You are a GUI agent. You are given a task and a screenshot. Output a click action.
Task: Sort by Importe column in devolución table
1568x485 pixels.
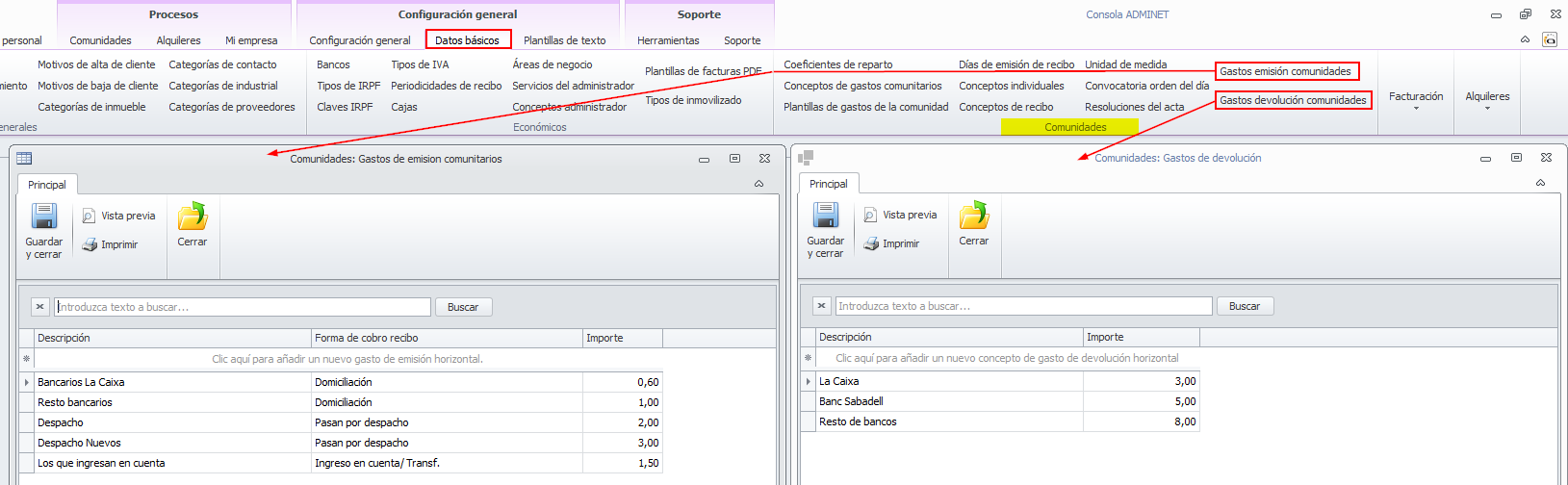tap(1141, 337)
